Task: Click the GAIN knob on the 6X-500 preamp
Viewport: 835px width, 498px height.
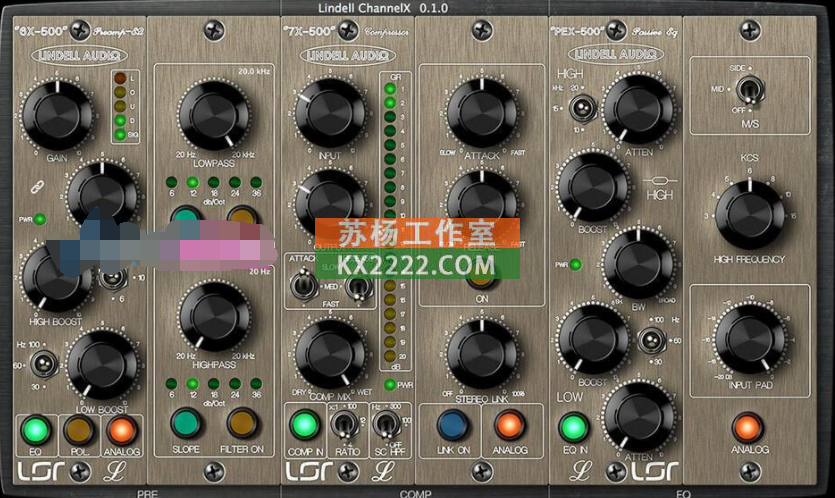Action: [56, 115]
